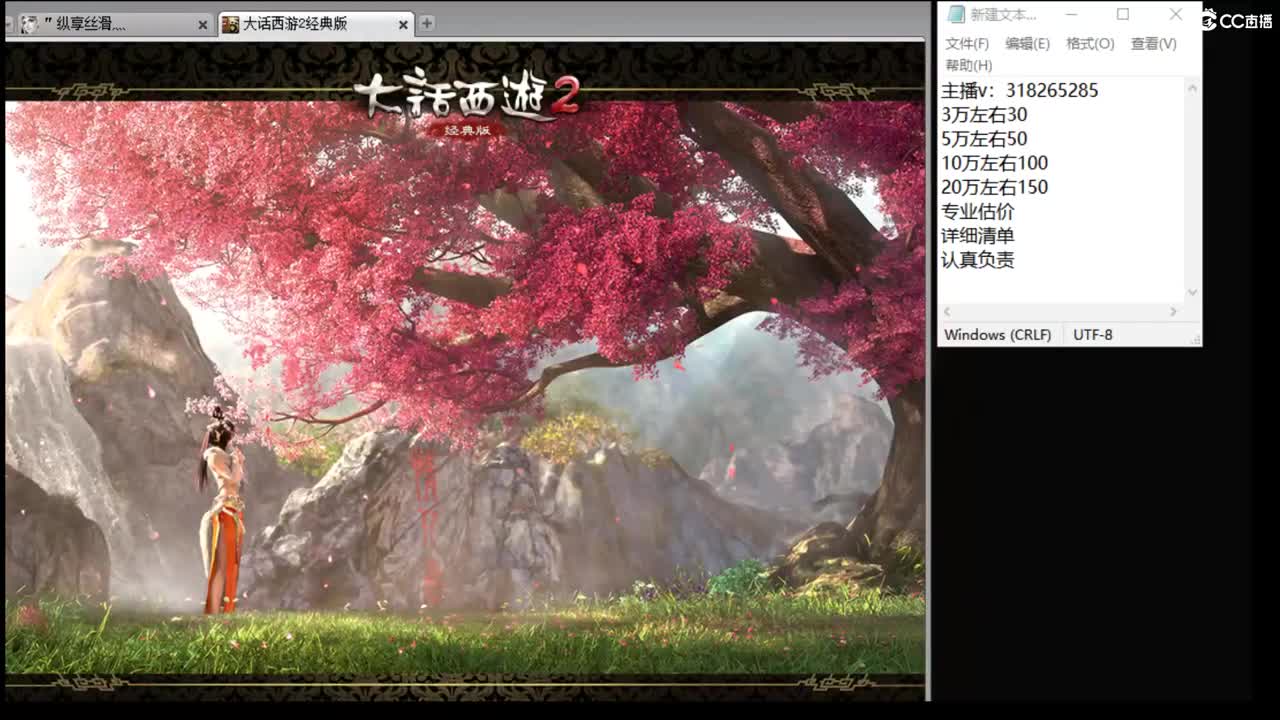Open the 编辑(E) menu in Notepad
The height and width of the screenshot is (720, 1280).
click(1027, 44)
